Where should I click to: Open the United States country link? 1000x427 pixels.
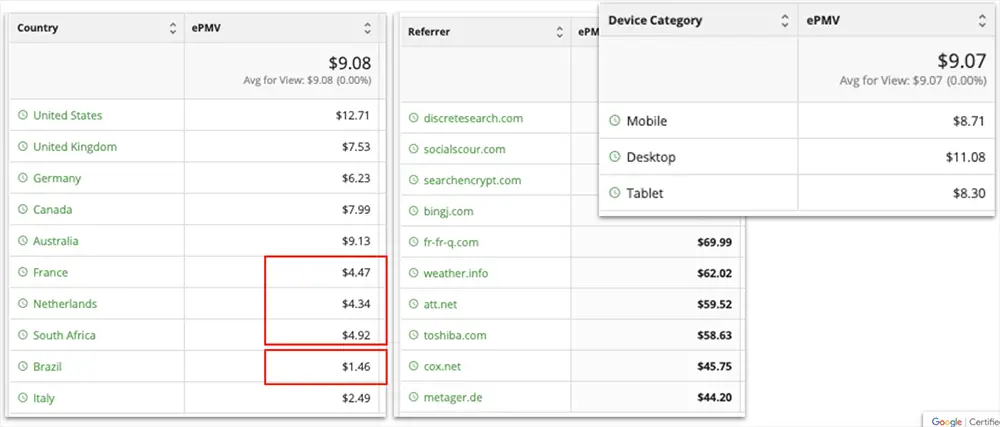click(68, 115)
